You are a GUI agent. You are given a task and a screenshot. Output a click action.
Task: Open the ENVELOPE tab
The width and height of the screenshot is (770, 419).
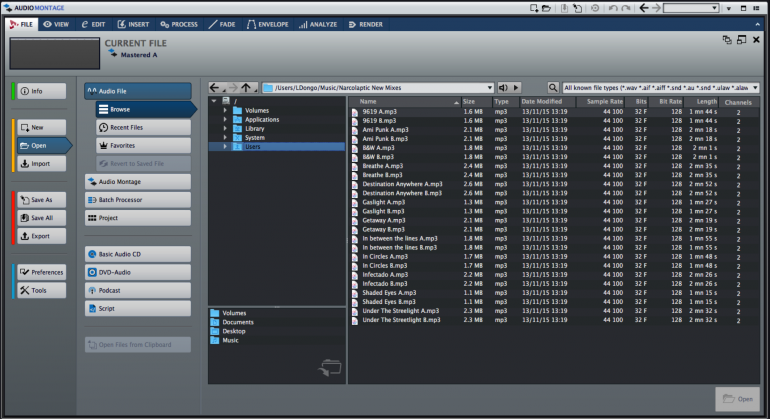[x=267, y=24]
